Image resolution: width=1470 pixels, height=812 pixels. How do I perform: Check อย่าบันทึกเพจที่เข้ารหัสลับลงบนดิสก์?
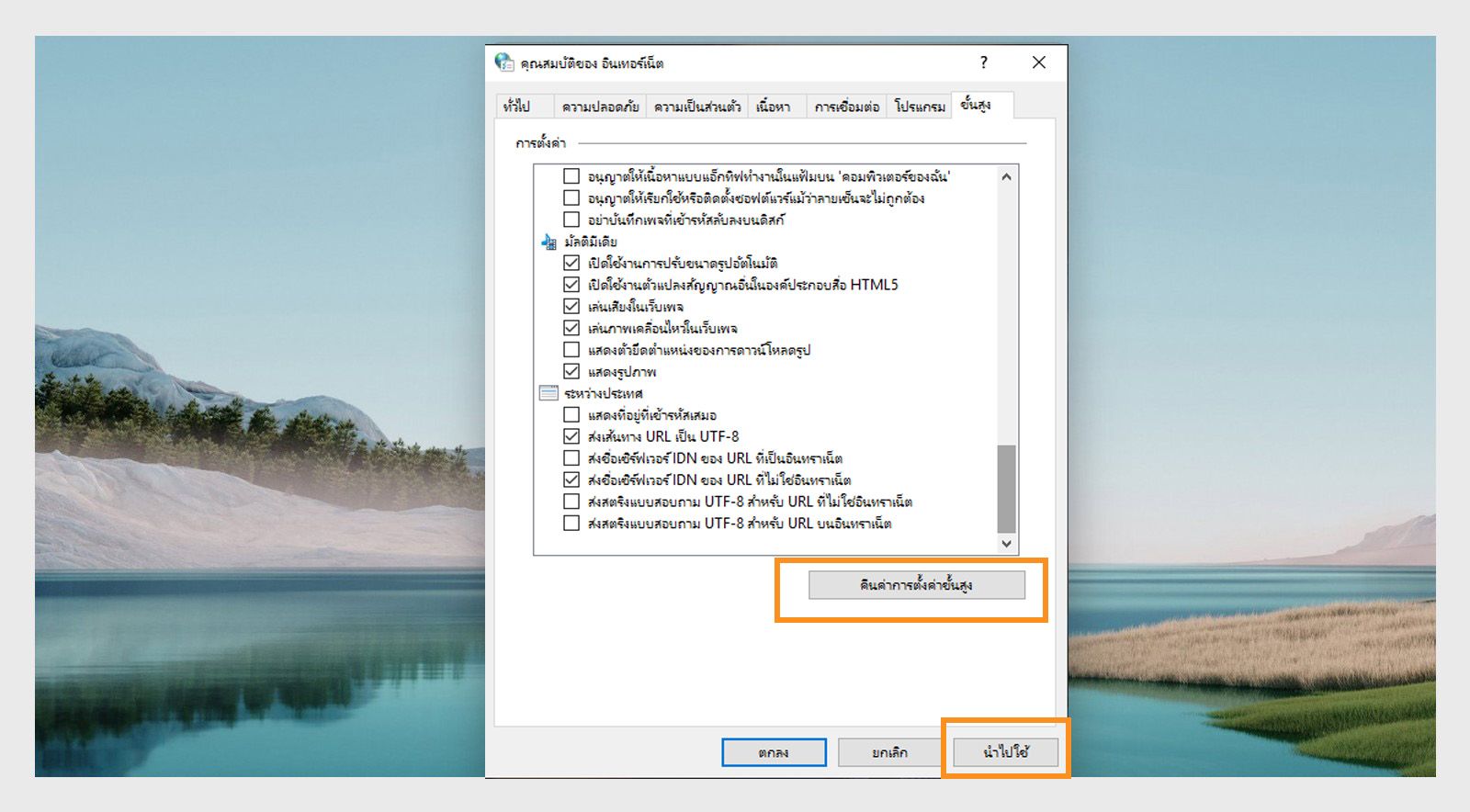[x=571, y=220]
